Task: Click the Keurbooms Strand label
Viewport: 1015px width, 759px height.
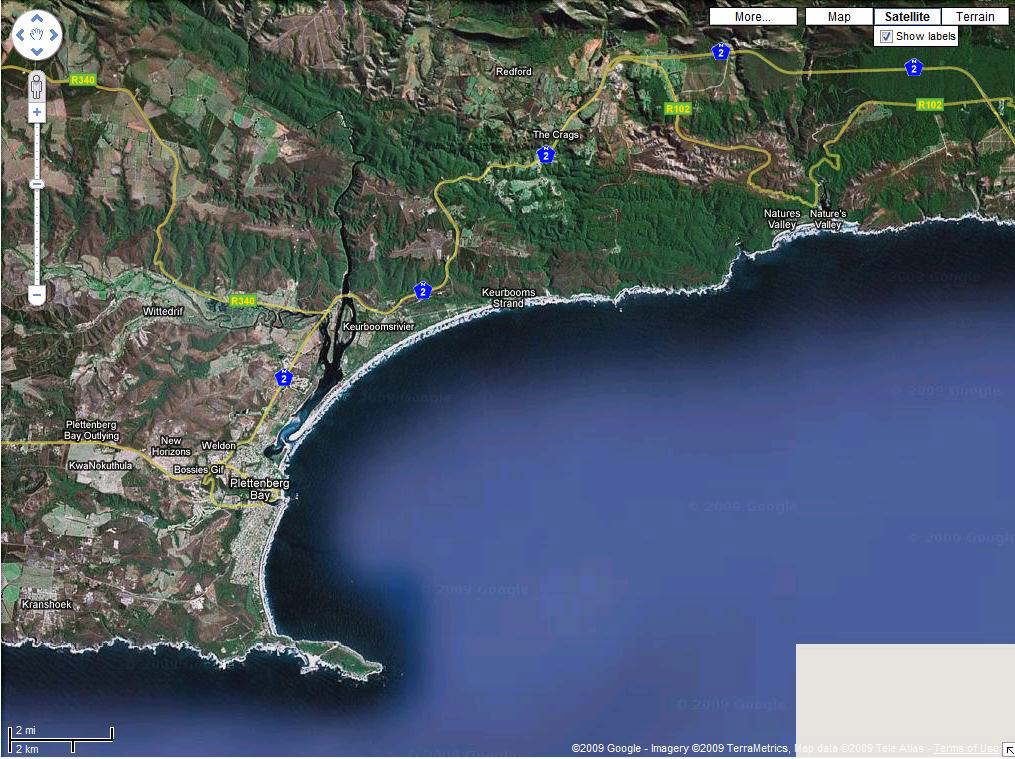Action: coord(509,298)
